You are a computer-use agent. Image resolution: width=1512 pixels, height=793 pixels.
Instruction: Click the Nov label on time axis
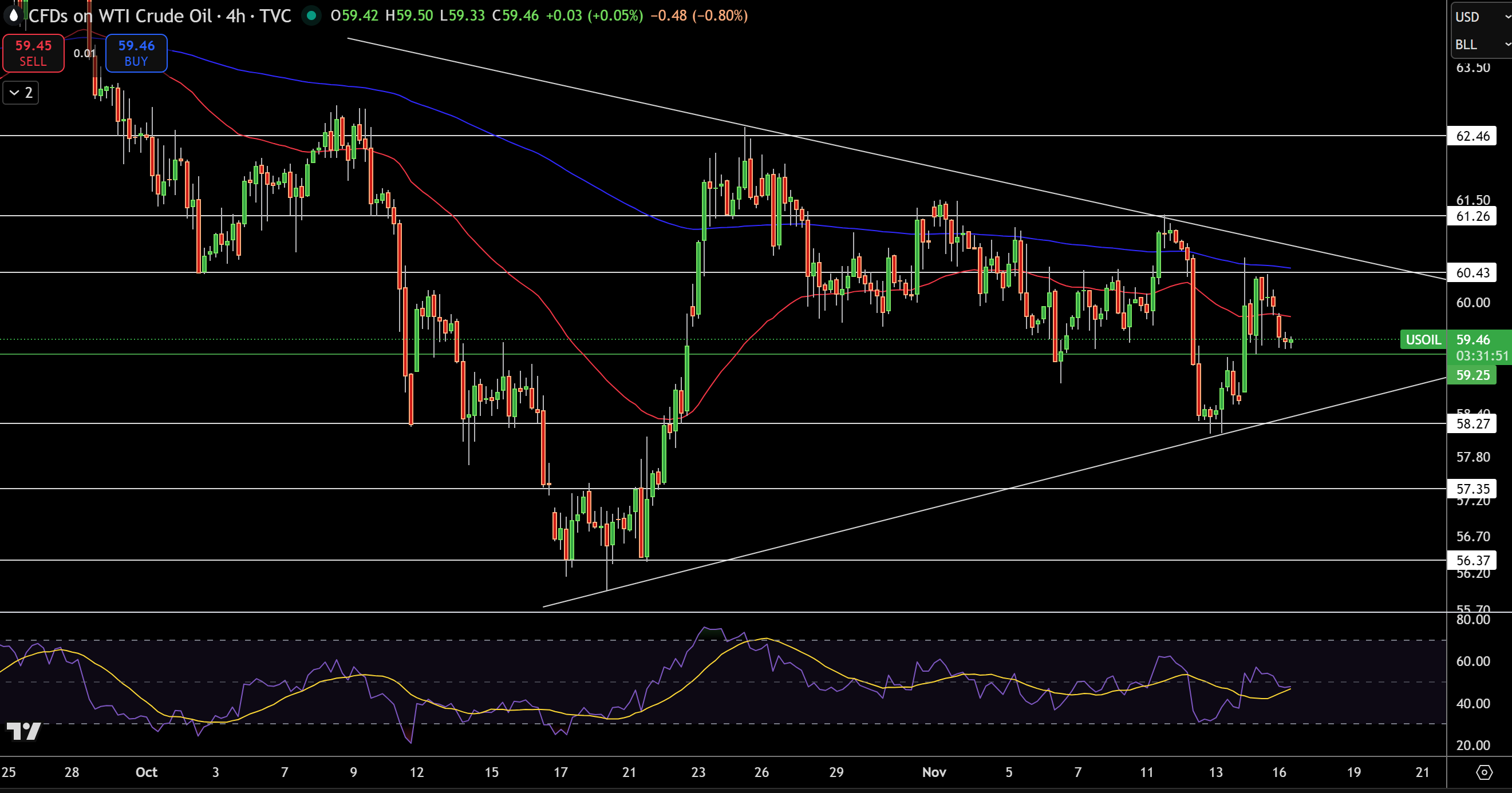click(x=934, y=772)
